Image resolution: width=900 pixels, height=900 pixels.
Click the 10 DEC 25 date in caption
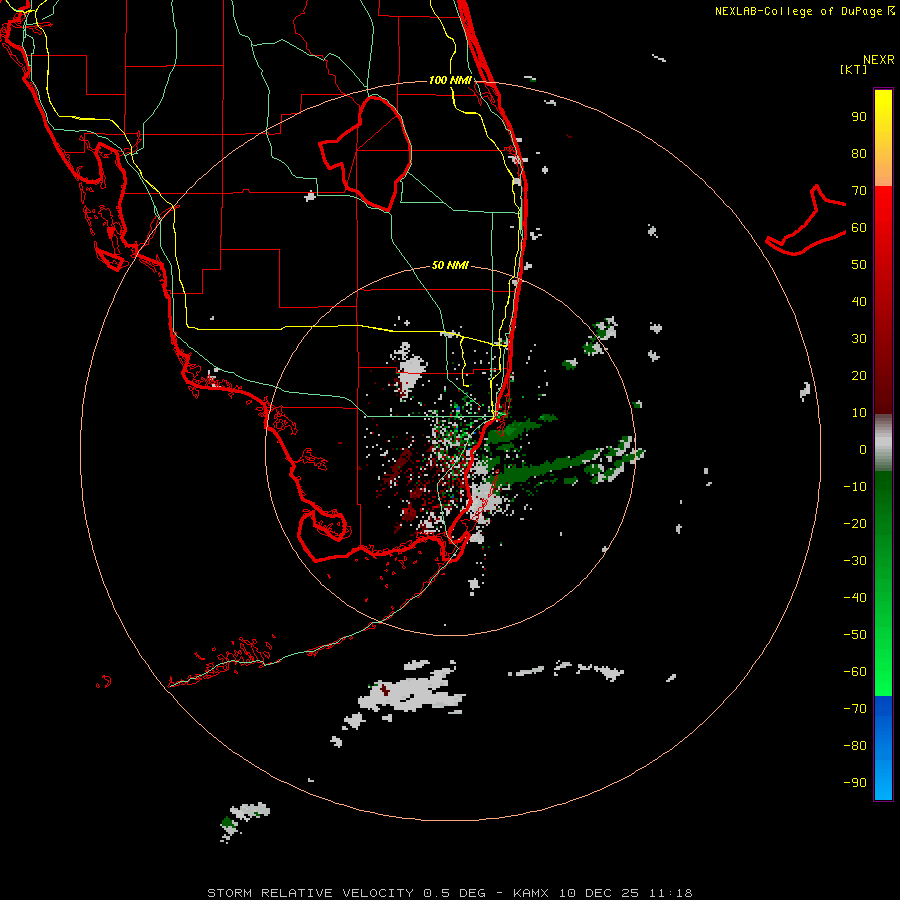click(x=599, y=893)
